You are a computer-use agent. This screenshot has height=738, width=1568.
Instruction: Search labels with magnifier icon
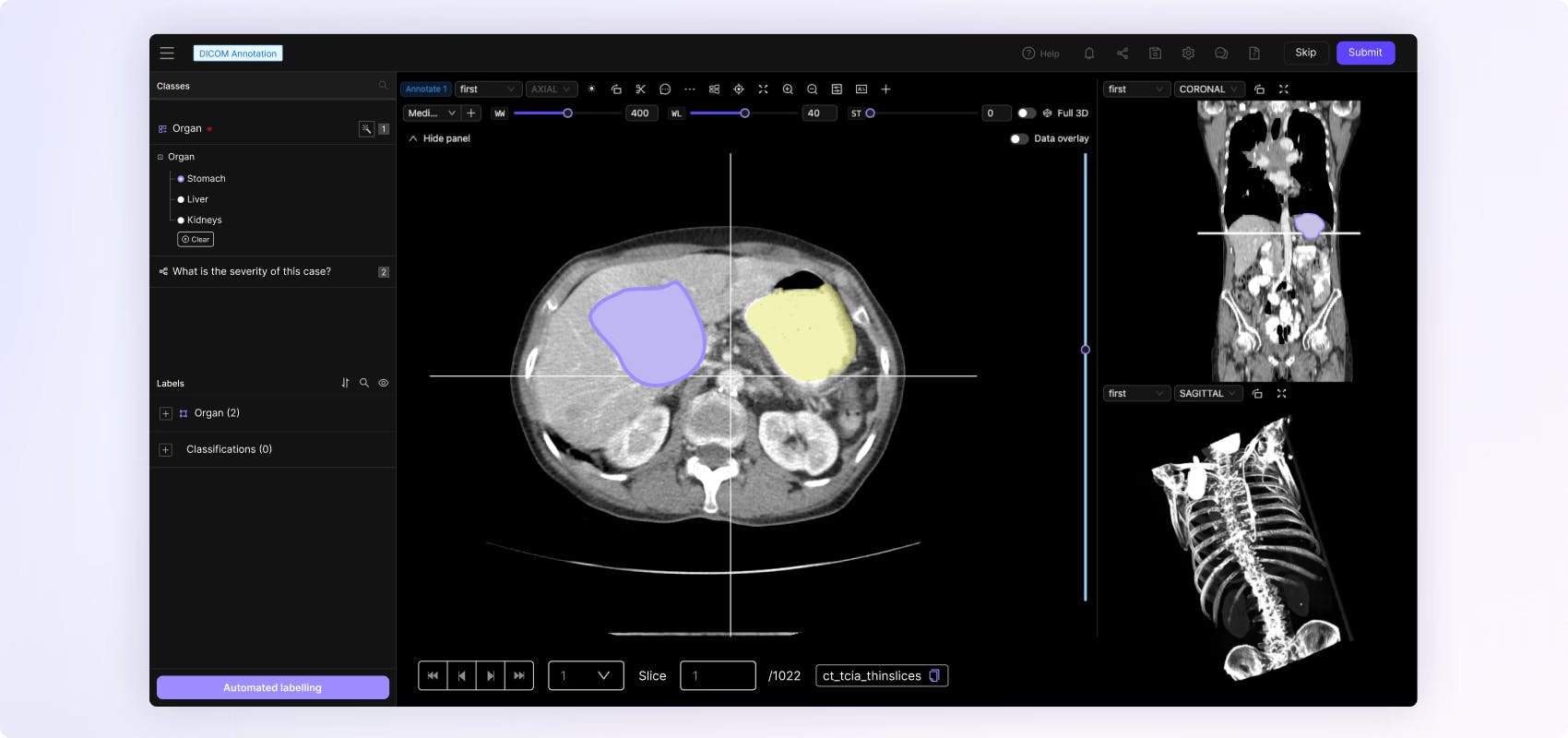[x=364, y=383]
